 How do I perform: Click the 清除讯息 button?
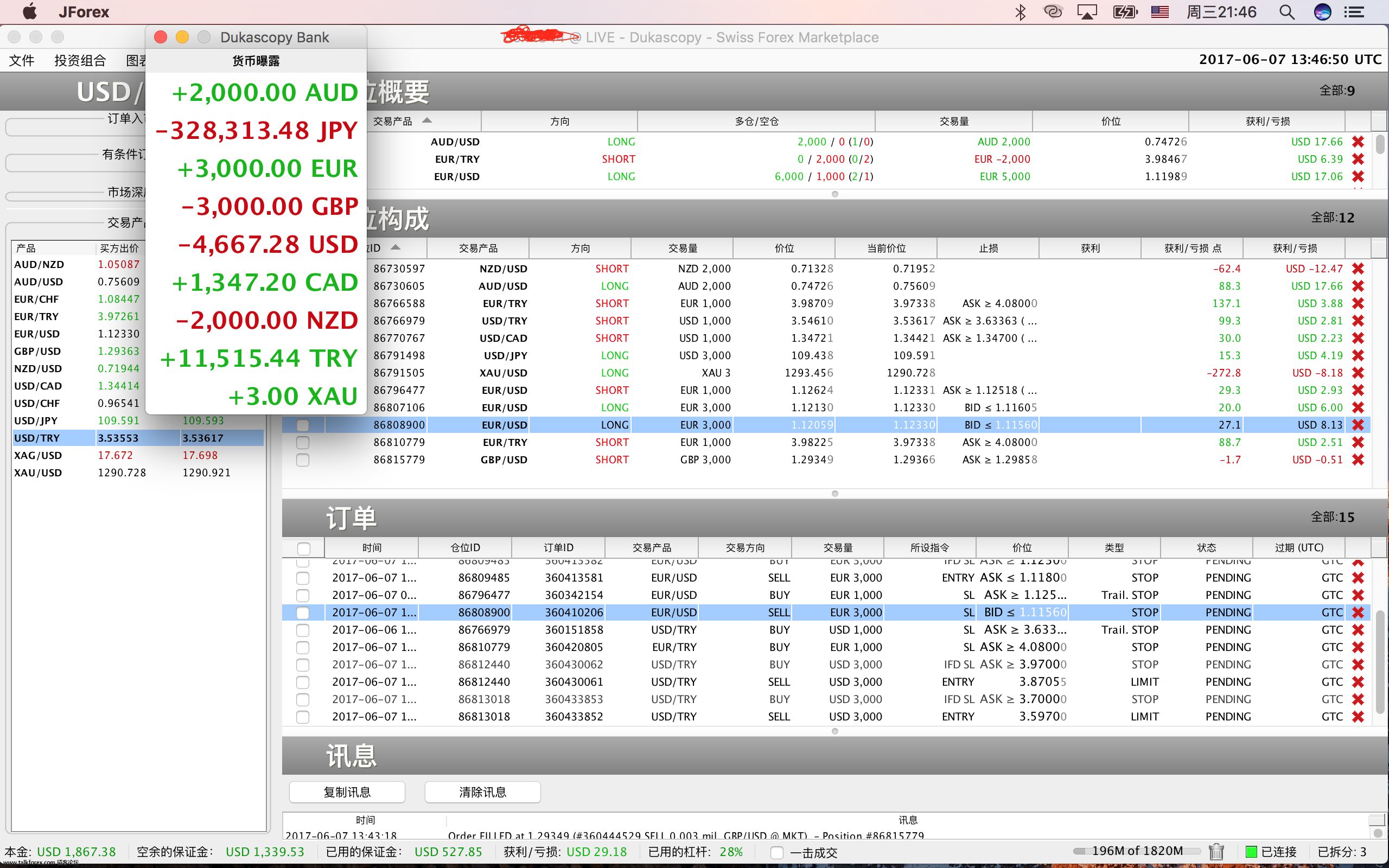(482, 792)
